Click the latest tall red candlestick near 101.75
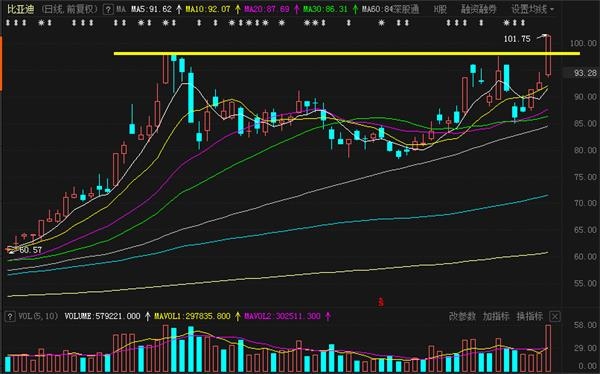Viewport: 600px width, 374px height. pos(548,56)
